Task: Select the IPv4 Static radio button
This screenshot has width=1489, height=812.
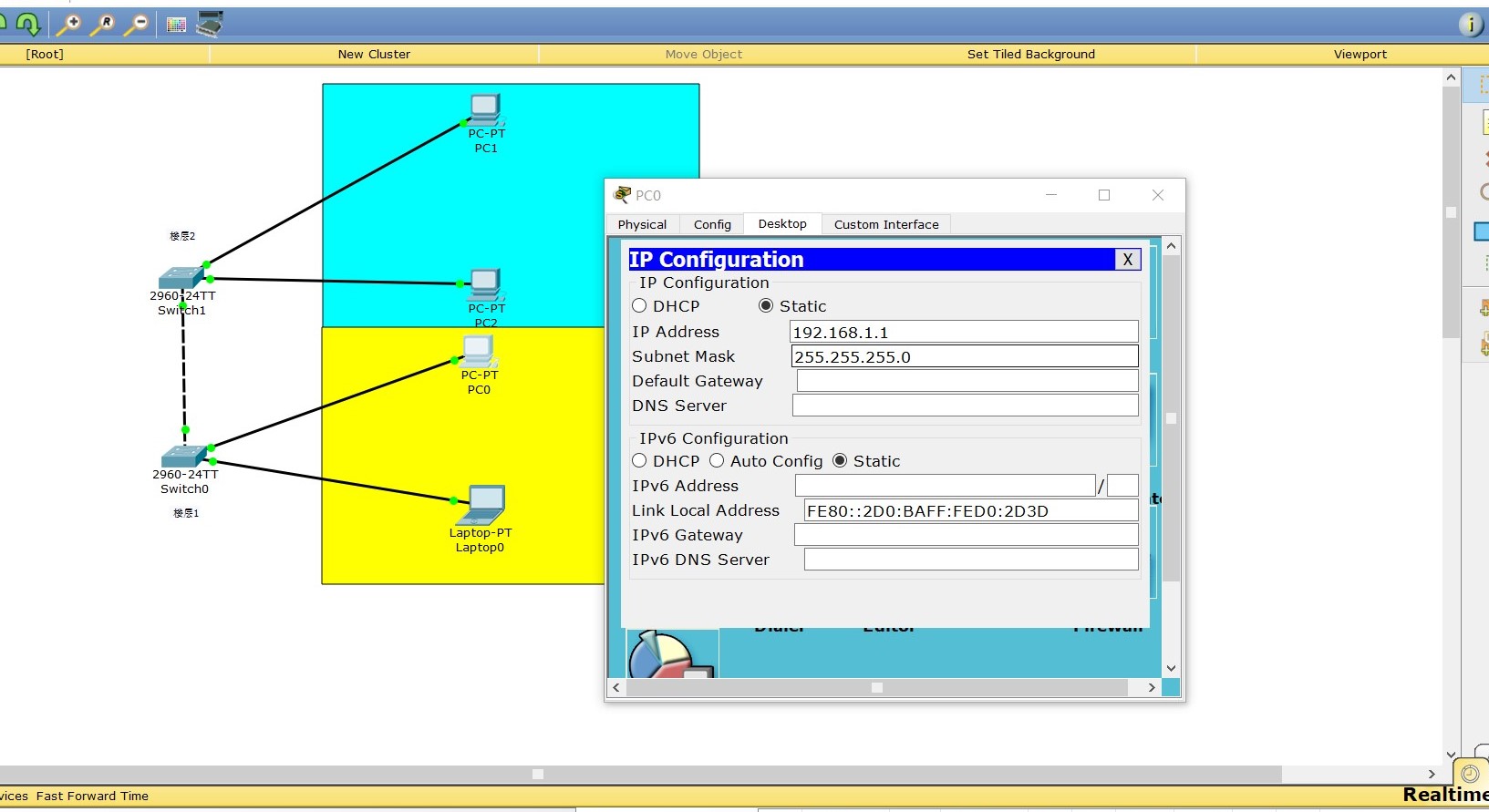Action: (x=766, y=306)
